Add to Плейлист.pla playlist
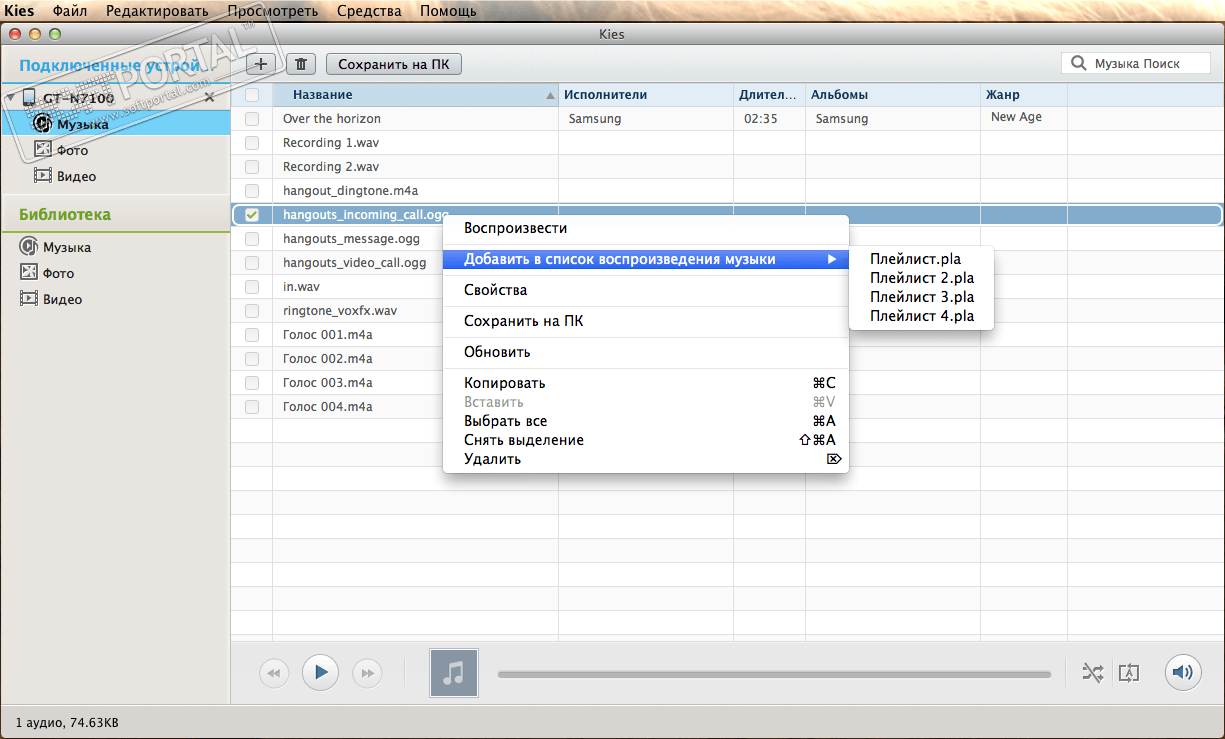Screen dimensions: 1225x739 click(921, 259)
